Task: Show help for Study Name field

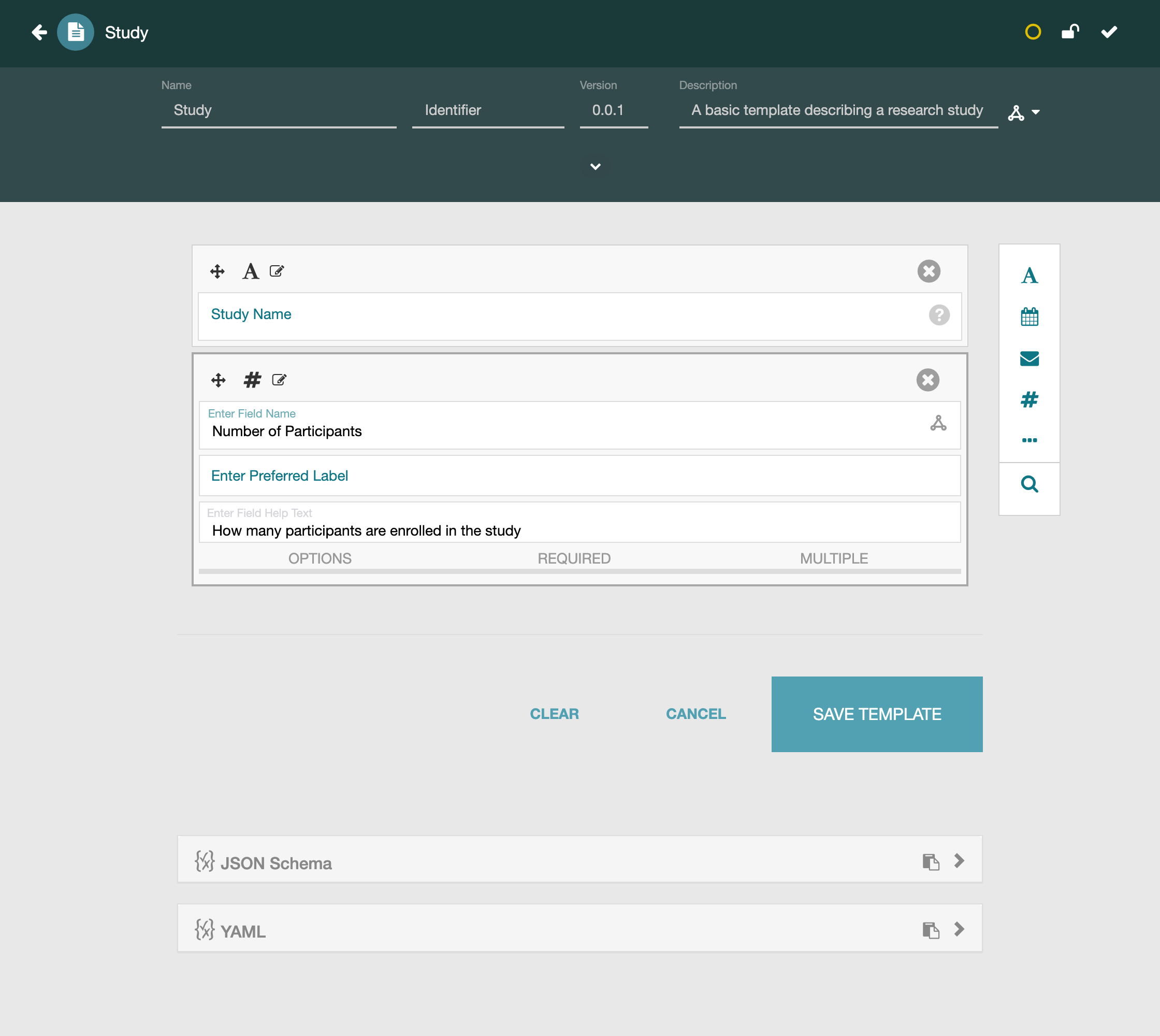Action: 939,315
